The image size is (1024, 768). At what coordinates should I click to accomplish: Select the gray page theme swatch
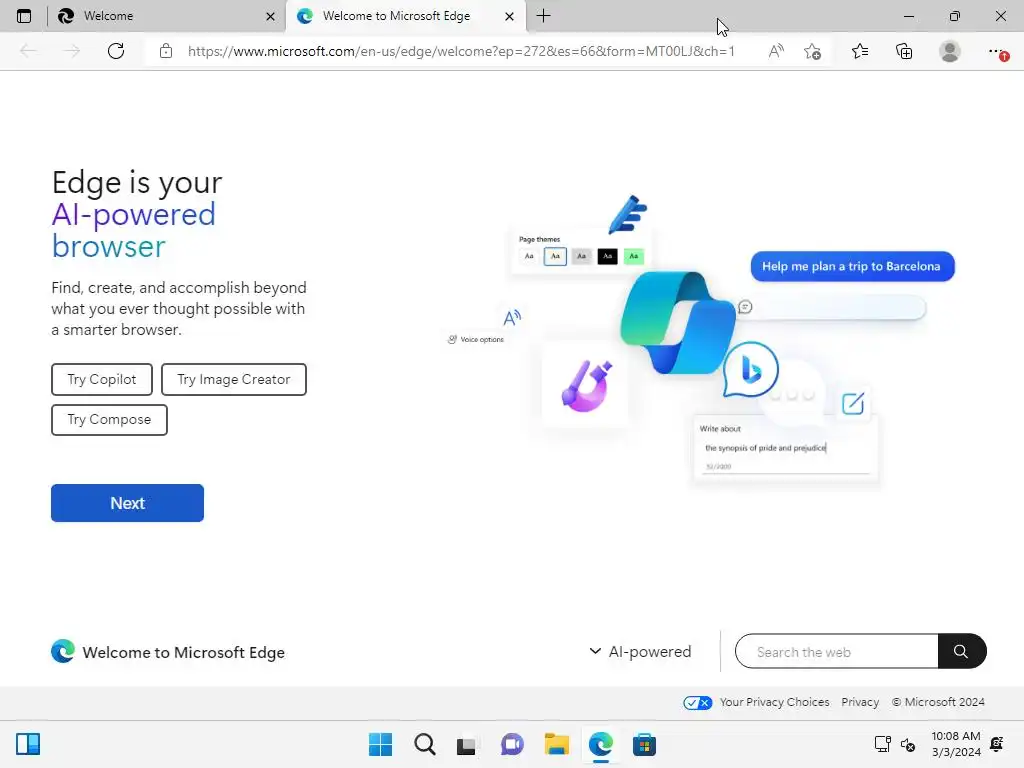[581, 256]
